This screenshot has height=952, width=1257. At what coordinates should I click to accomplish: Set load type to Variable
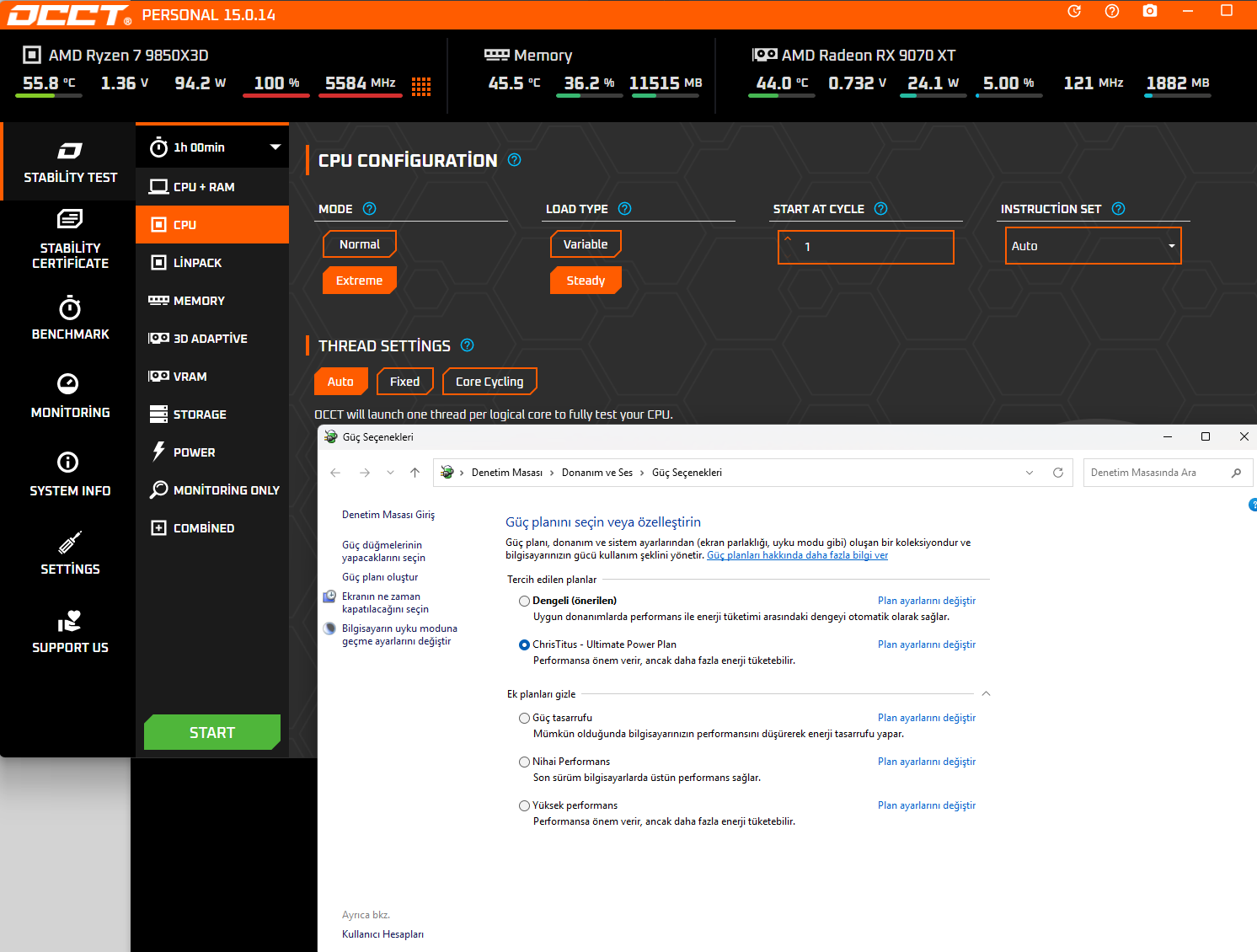tap(586, 244)
